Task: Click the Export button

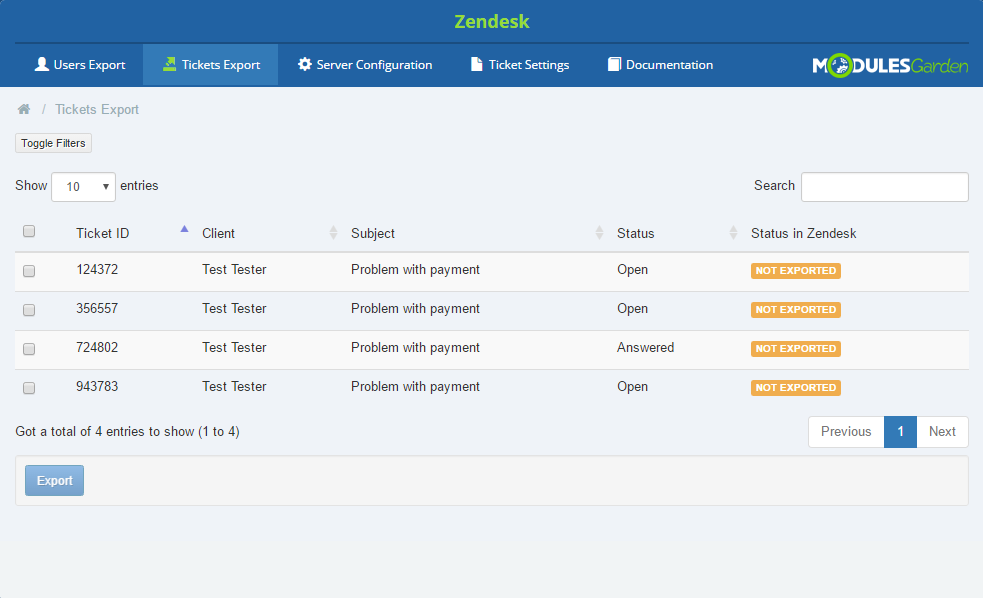Action: [x=55, y=481]
